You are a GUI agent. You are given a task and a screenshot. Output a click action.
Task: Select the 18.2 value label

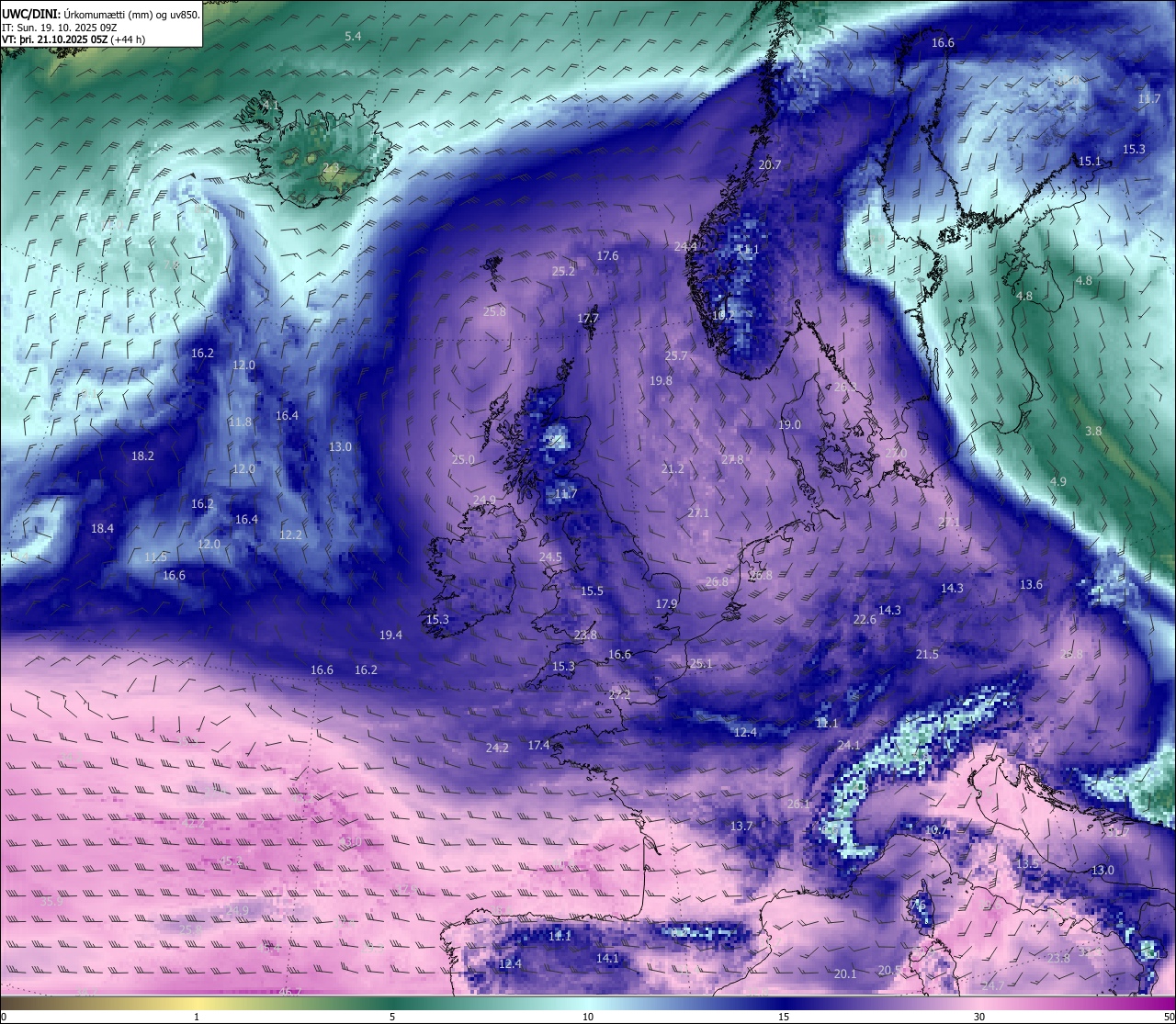coord(142,456)
